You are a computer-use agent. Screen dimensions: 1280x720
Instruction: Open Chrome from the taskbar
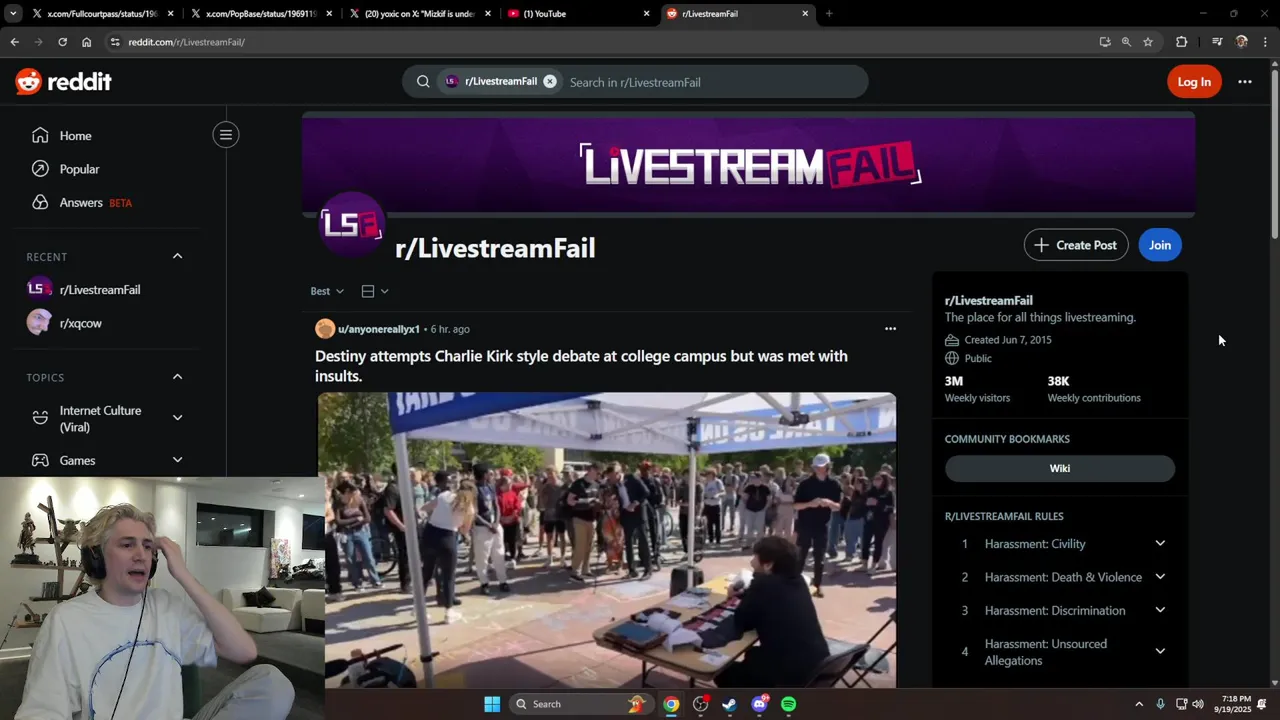[671, 704]
